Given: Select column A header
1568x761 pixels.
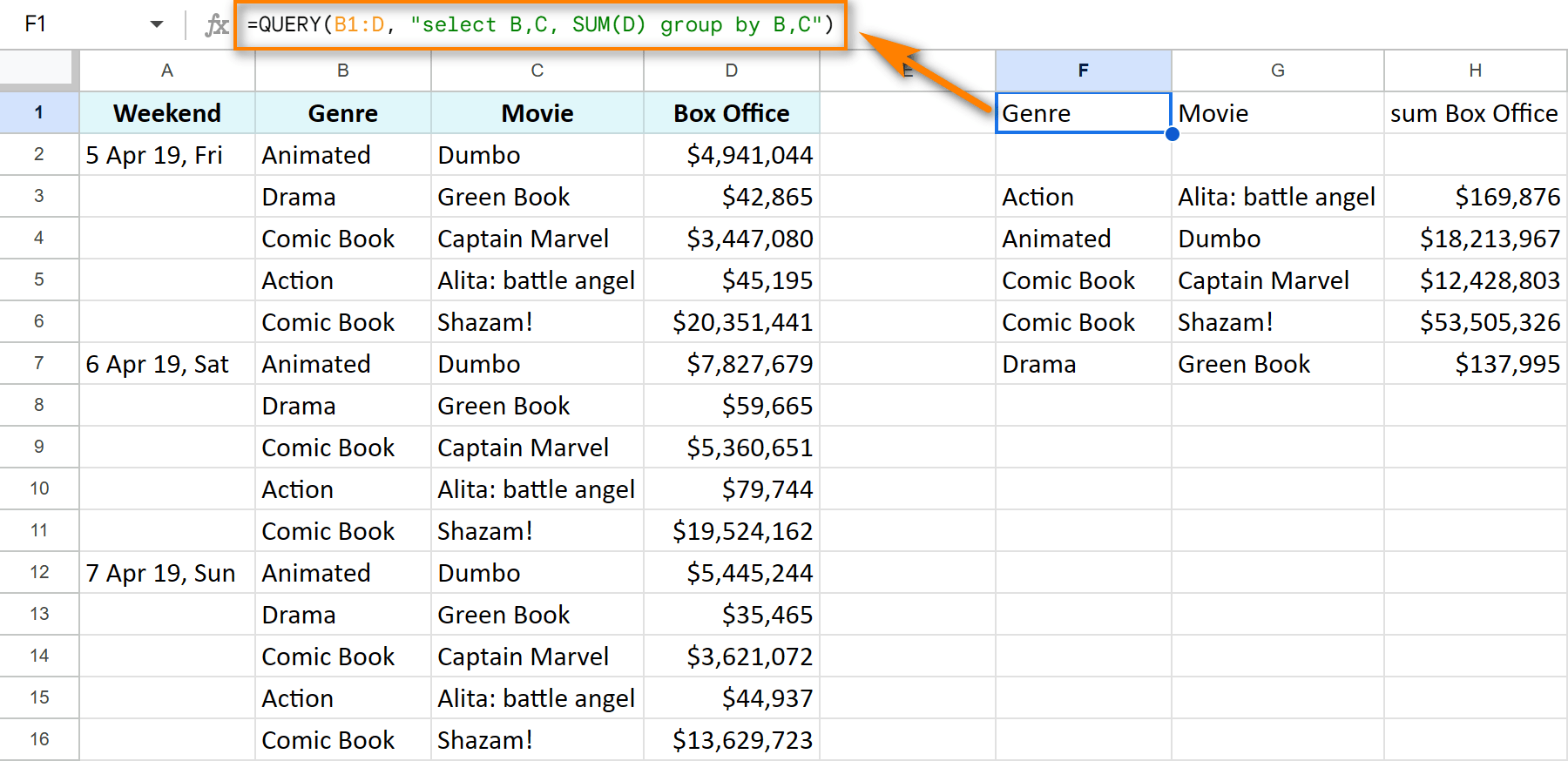Looking at the screenshot, I should click(167, 71).
